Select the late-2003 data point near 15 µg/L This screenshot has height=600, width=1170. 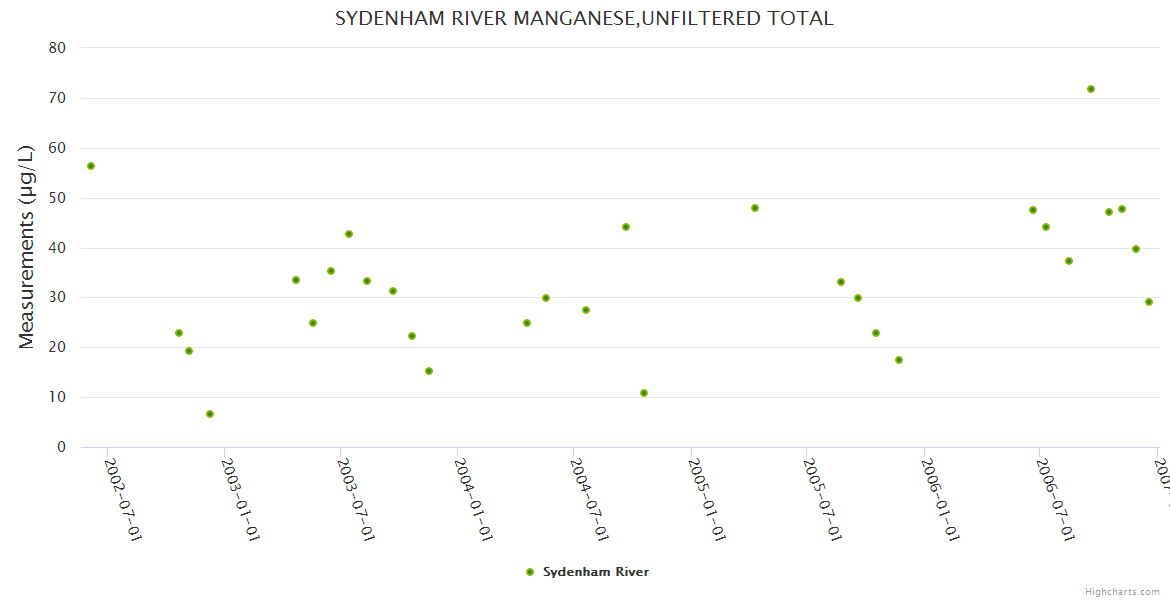tap(429, 371)
